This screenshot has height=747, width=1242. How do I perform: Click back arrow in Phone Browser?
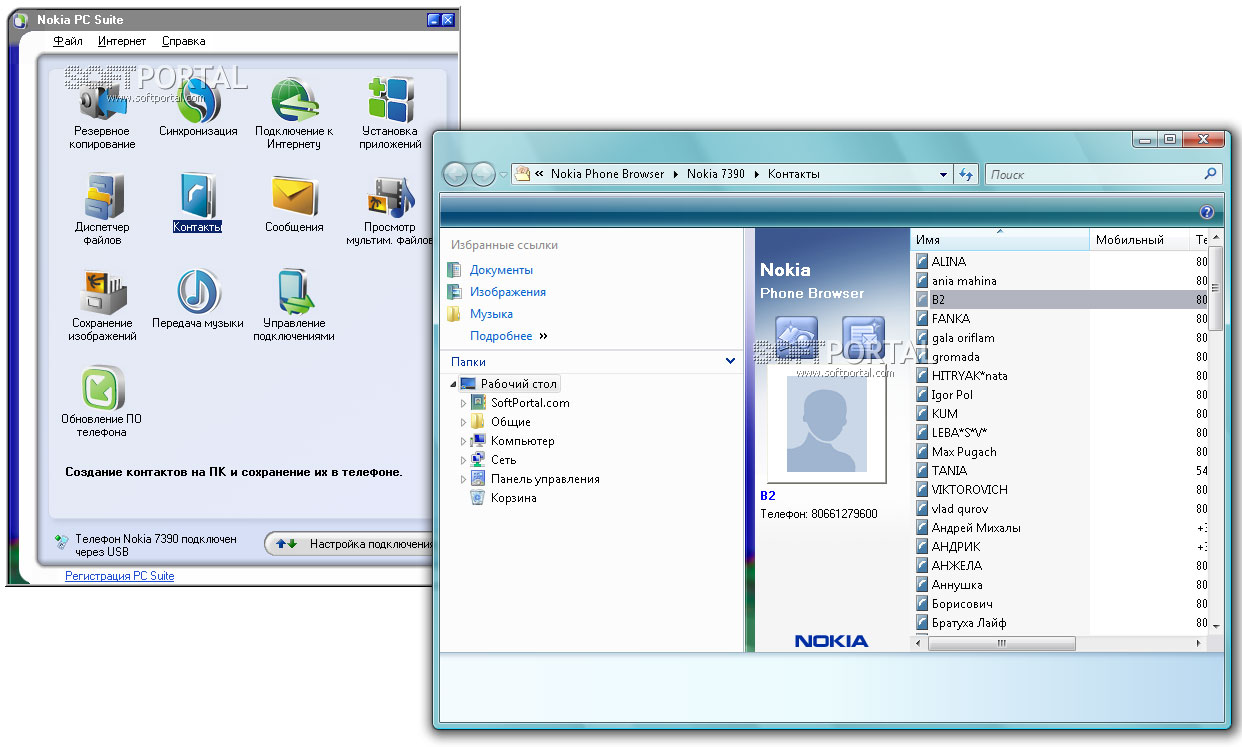(455, 174)
